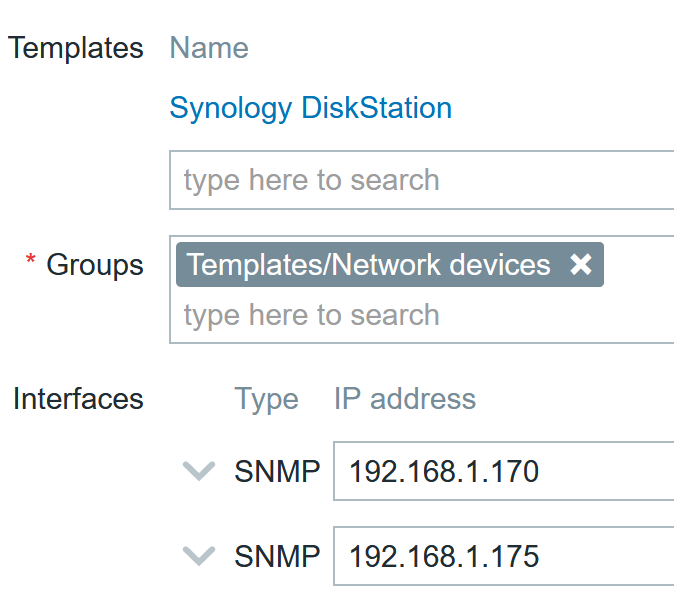Screen dimensions: 674x612
Task: Click the Groups search field
Action: tap(420, 316)
